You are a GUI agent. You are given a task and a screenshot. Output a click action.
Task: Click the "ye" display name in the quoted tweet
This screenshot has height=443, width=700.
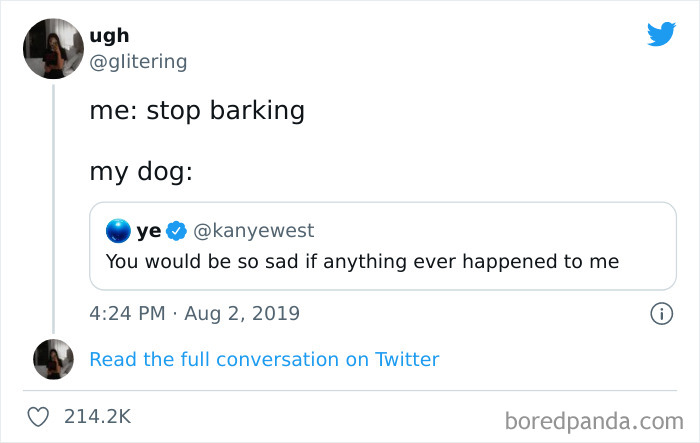(x=149, y=231)
